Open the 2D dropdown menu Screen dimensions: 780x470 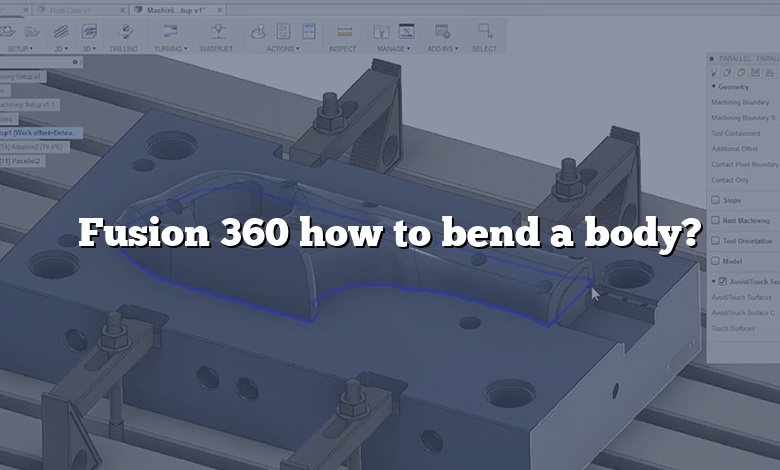[x=61, y=49]
